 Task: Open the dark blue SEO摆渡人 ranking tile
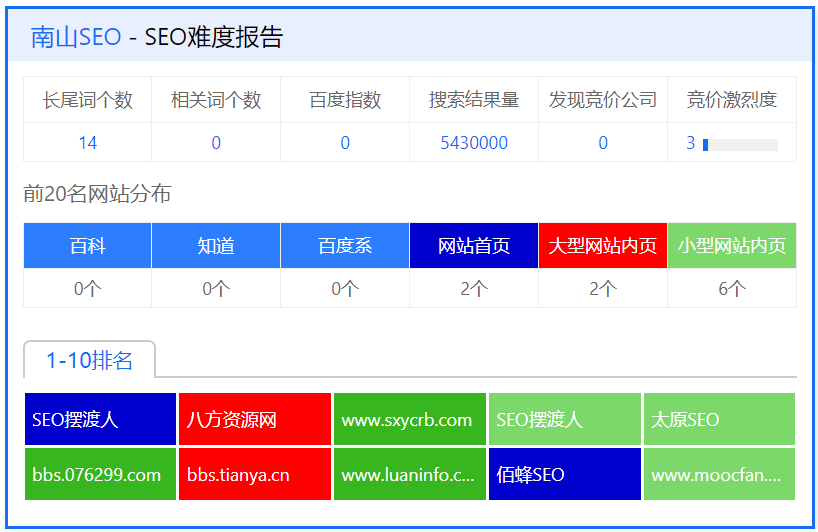(x=100, y=419)
